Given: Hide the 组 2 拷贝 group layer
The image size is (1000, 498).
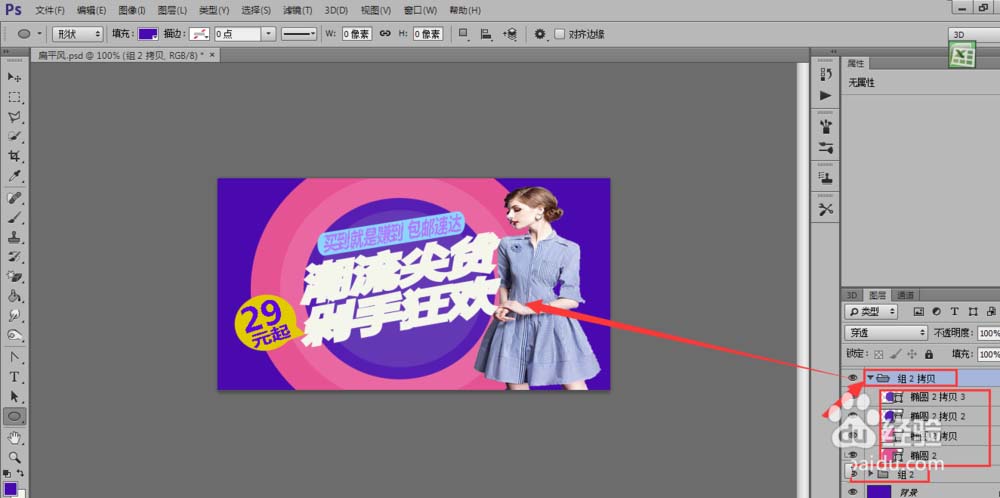Looking at the screenshot, I should click(853, 378).
